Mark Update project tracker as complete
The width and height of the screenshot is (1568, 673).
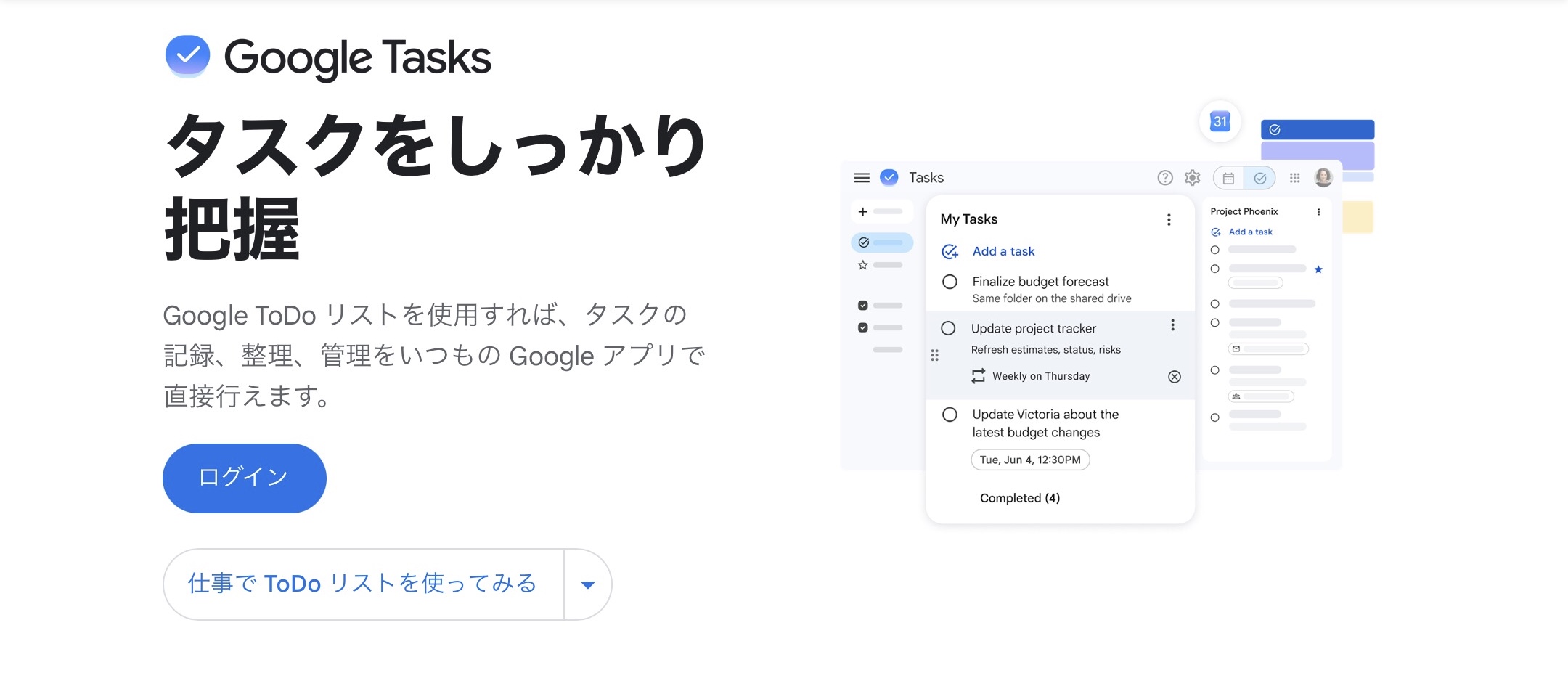(x=948, y=328)
